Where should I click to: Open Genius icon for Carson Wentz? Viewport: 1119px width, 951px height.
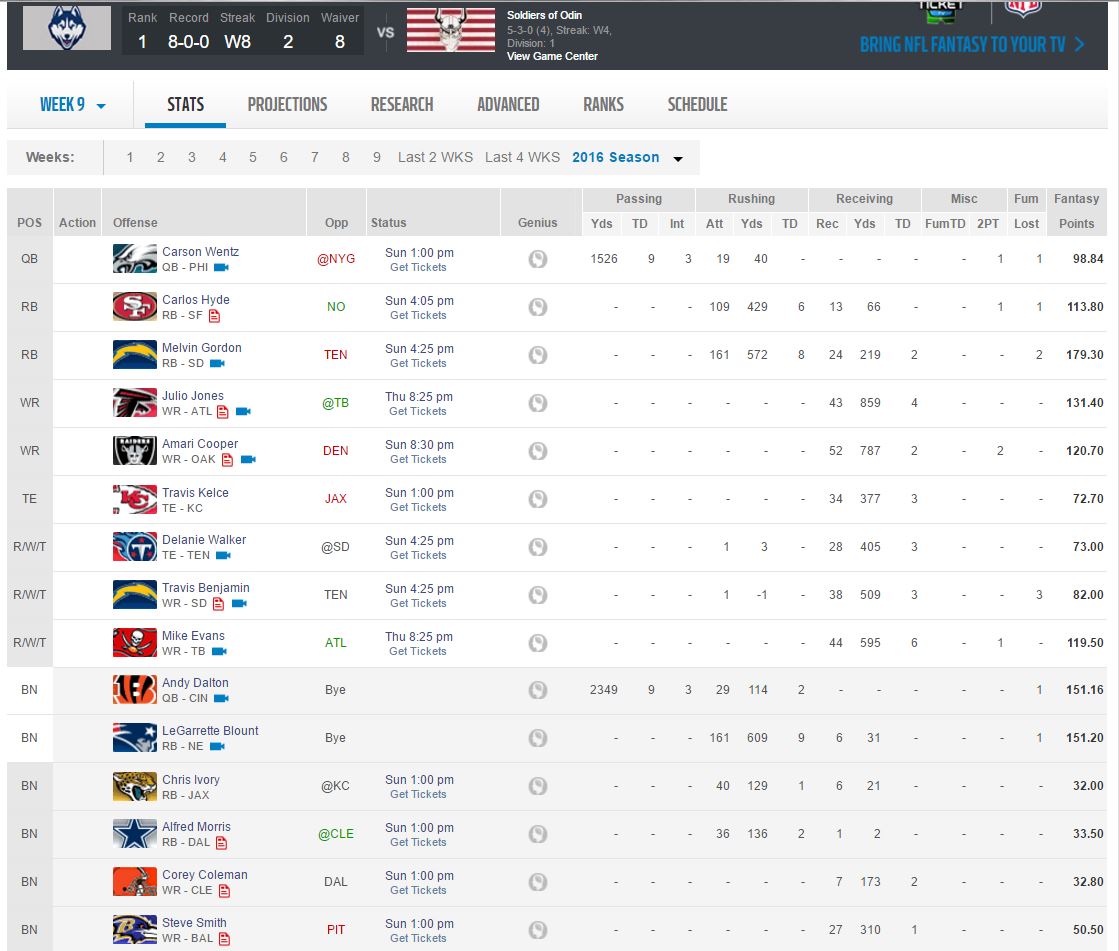pos(537,259)
